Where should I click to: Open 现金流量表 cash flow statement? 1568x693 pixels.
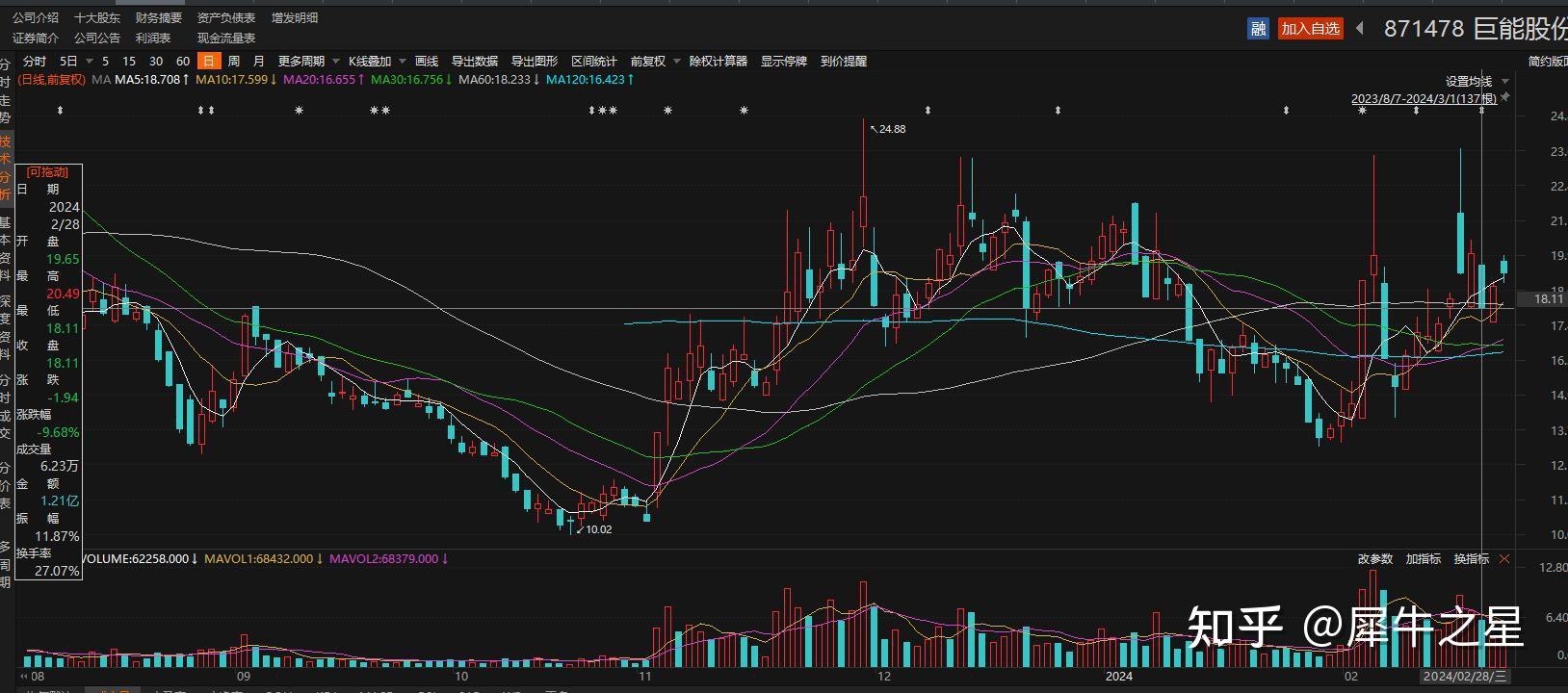coord(226,38)
